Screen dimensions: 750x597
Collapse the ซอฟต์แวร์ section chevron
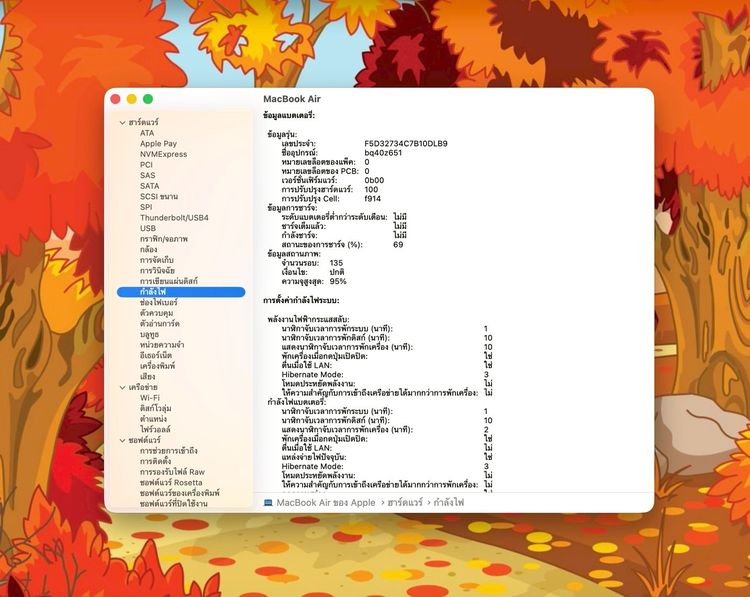click(122, 440)
